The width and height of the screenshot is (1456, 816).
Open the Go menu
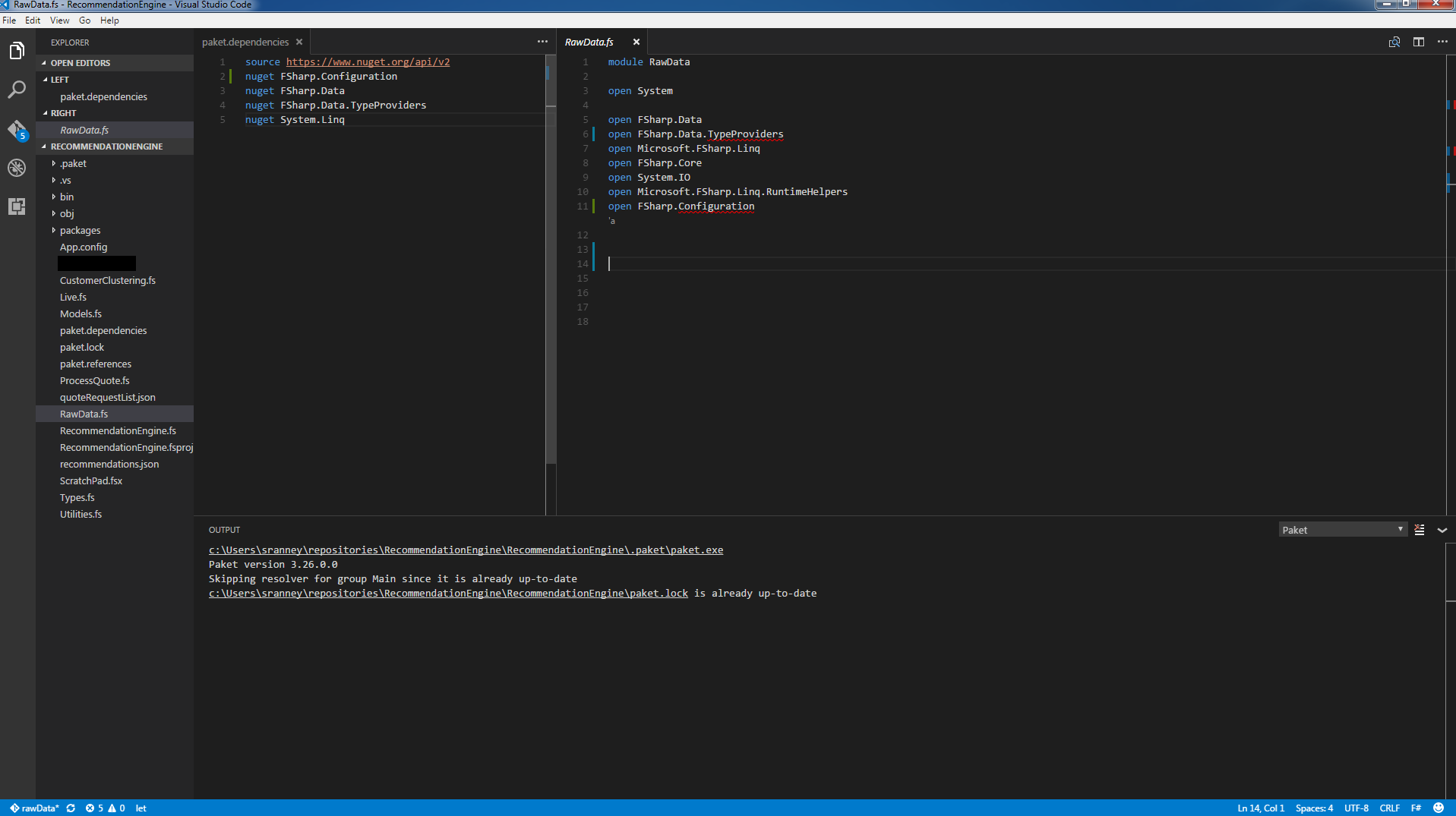(85, 20)
